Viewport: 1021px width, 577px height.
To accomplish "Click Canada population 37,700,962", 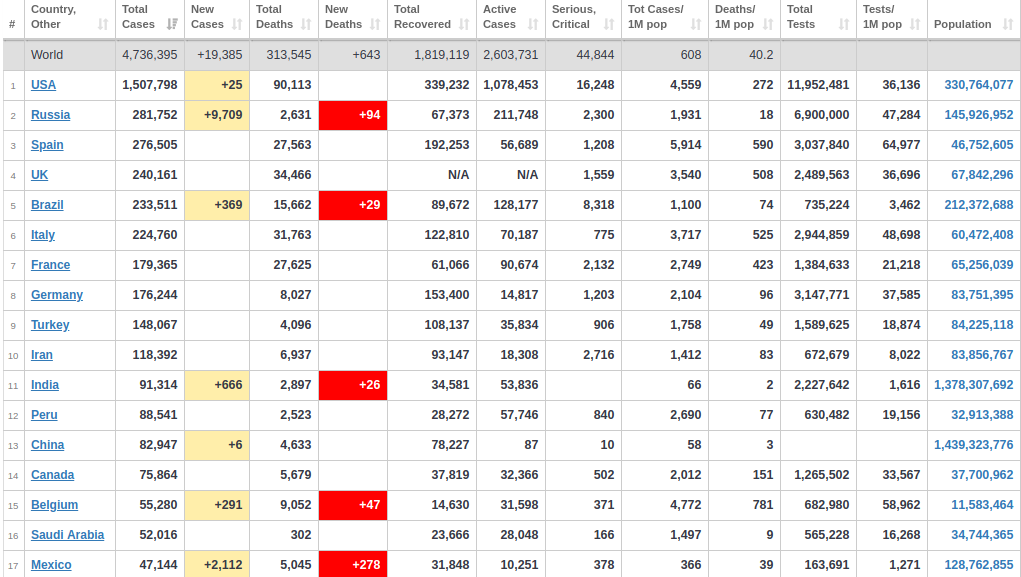I will (982, 474).
